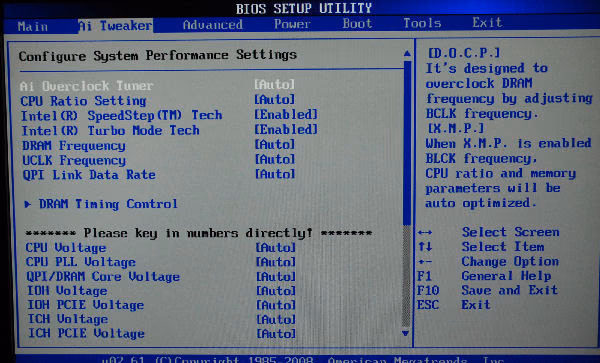Image resolution: width=600 pixels, height=363 pixels.
Task: Select QPI/DRAM Core Voltage setting
Action: pos(103,277)
